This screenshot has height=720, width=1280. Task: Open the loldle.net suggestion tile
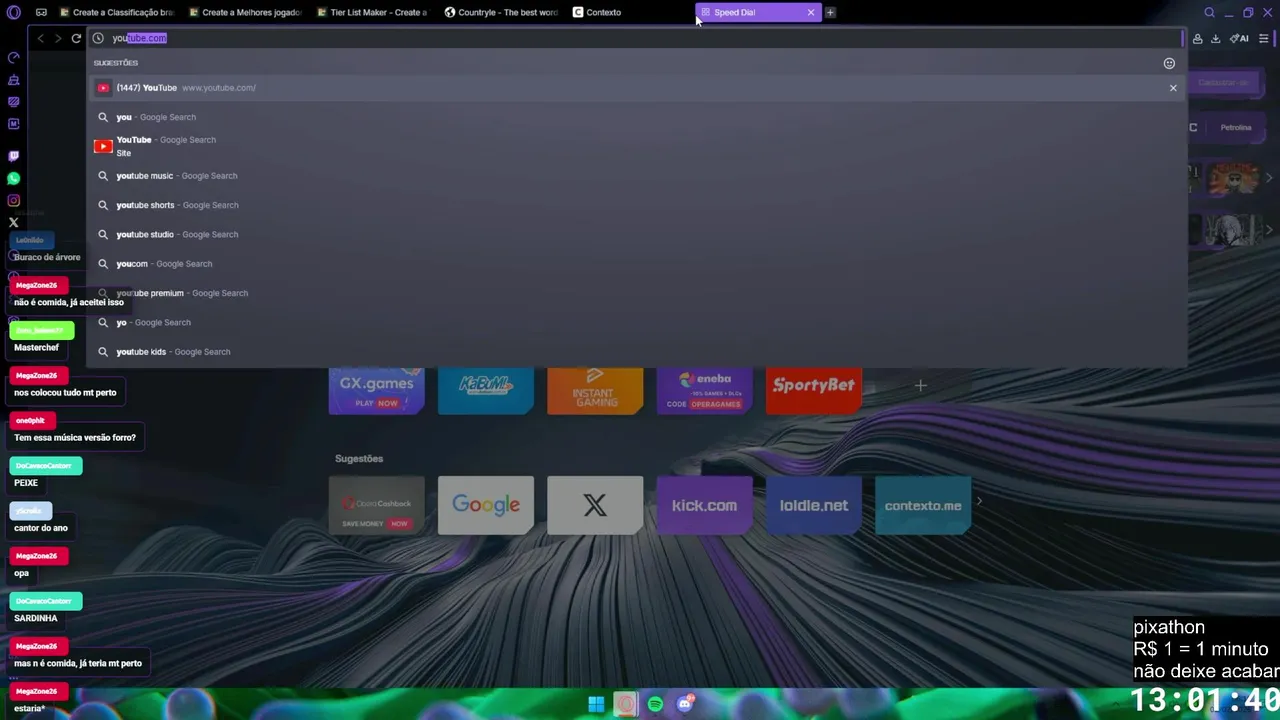tap(814, 505)
